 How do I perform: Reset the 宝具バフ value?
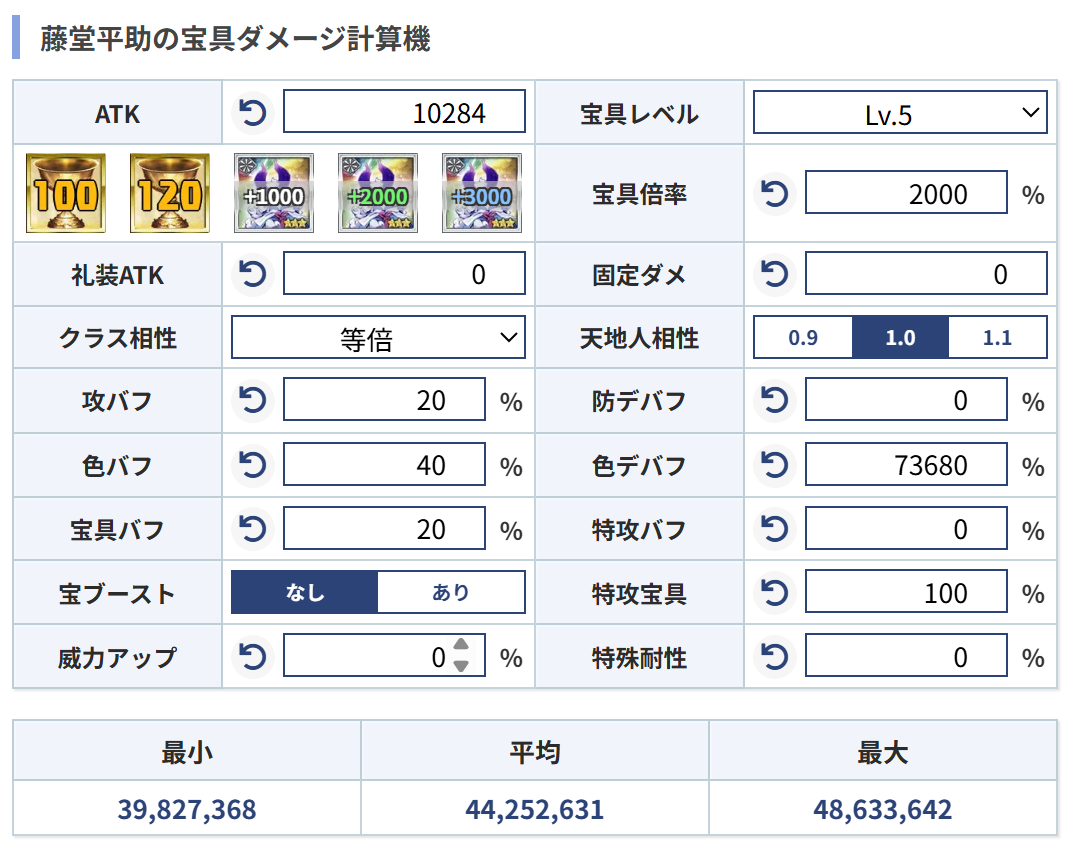tap(252, 529)
